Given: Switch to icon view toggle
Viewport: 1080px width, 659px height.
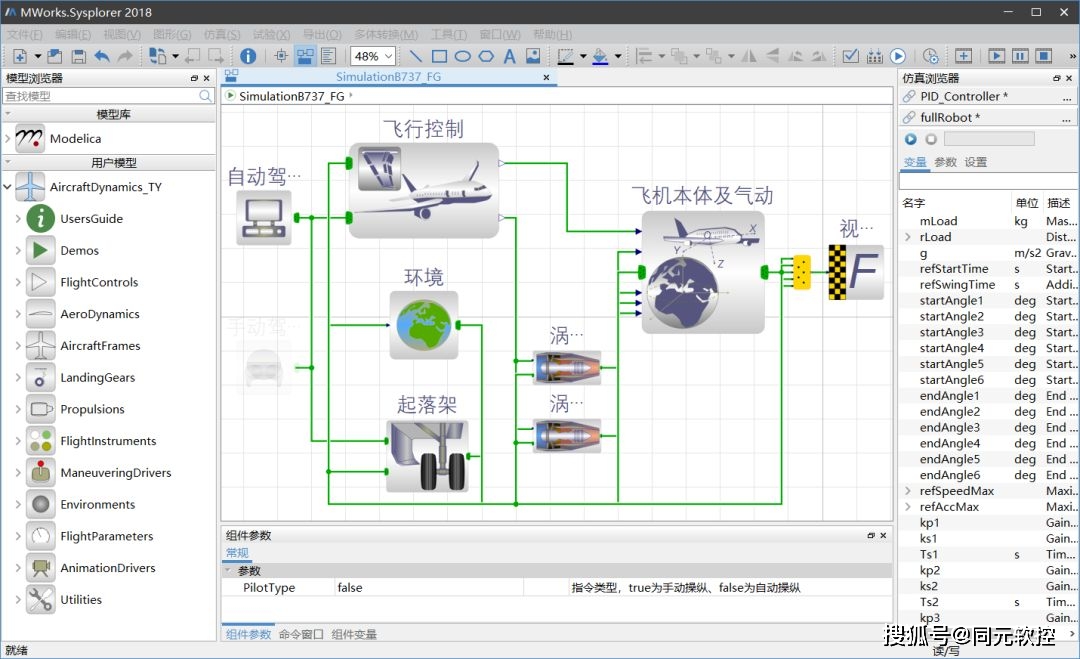Looking at the screenshot, I should 281,56.
